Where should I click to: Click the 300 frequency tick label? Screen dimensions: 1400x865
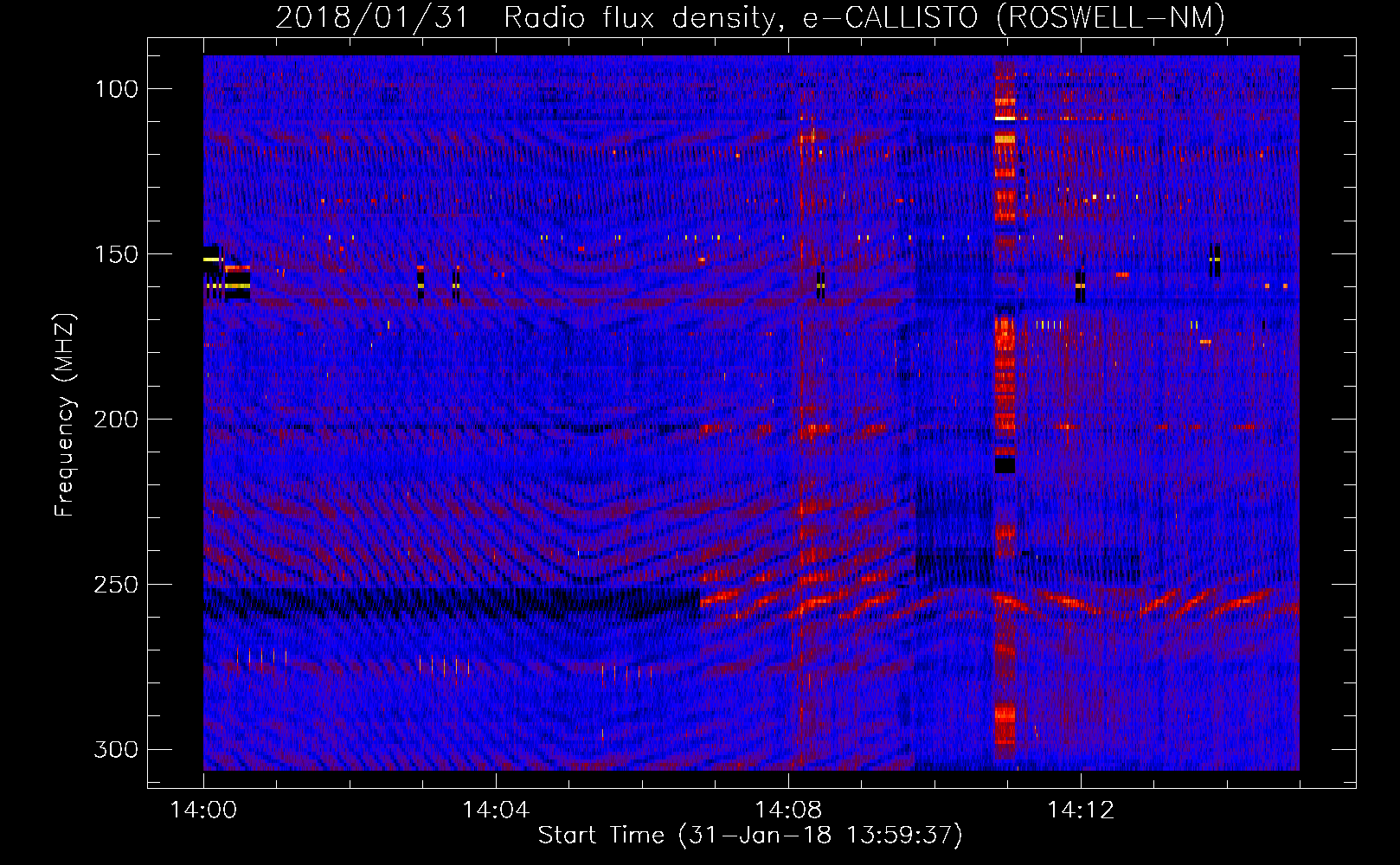116,749
